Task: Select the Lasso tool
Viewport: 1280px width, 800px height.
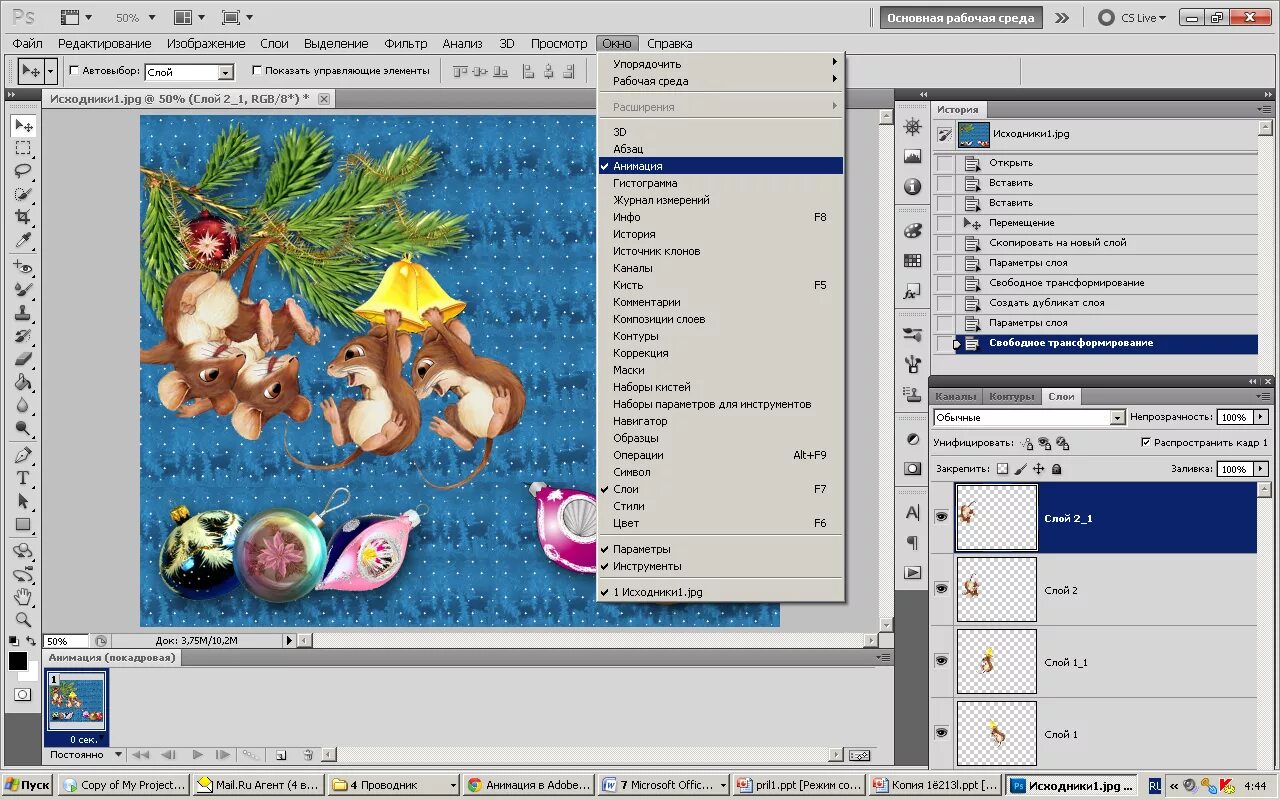Action: pyautogui.click(x=23, y=171)
